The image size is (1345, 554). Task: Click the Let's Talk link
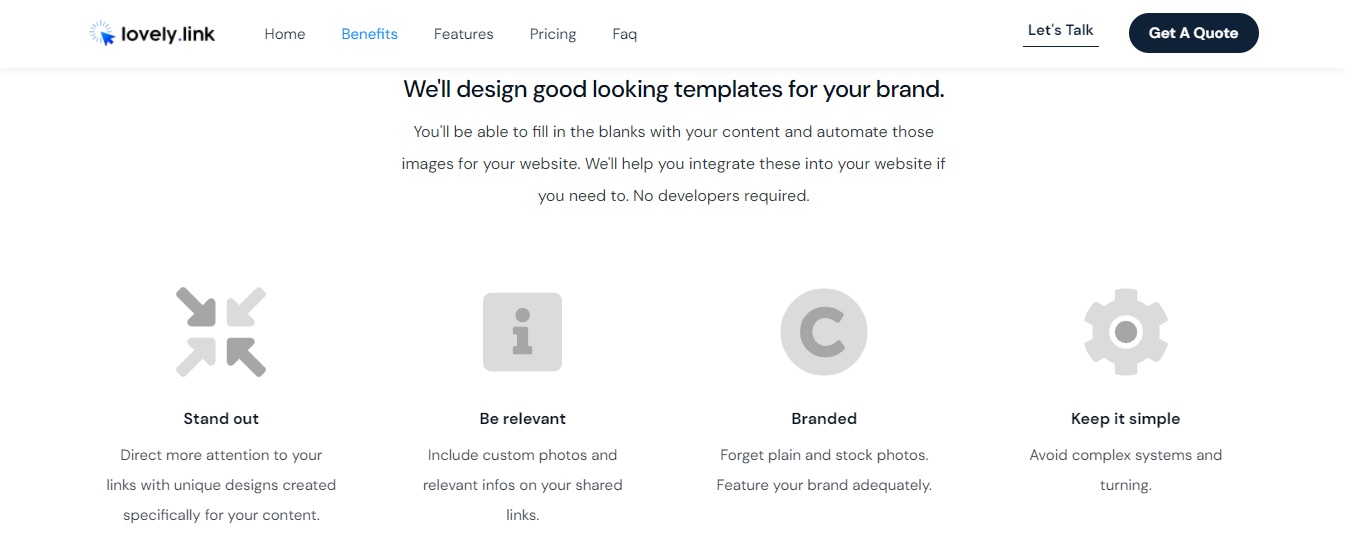point(1060,31)
